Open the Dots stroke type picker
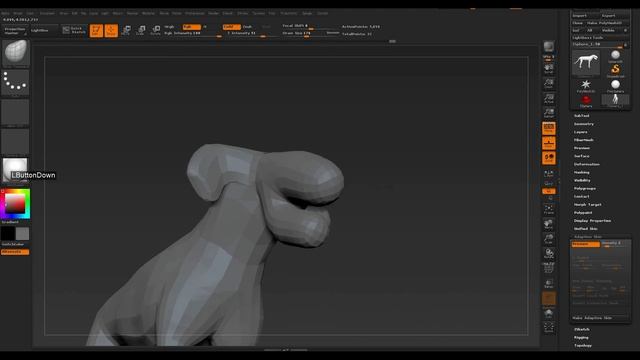The image size is (640, 360). point(16,82)
